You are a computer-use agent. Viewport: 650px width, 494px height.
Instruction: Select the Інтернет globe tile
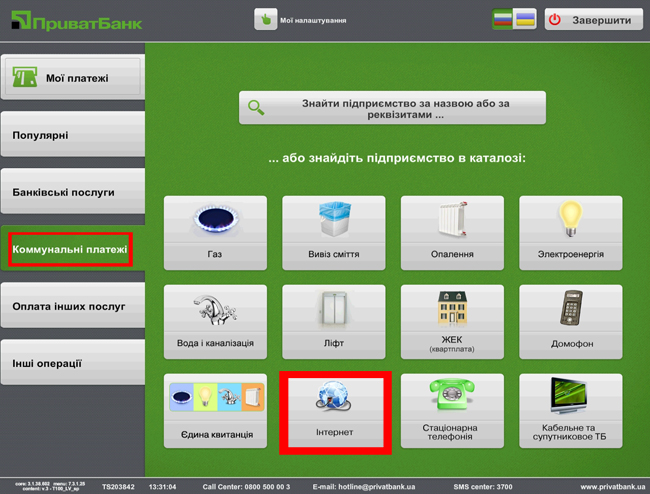pos(334,411)
